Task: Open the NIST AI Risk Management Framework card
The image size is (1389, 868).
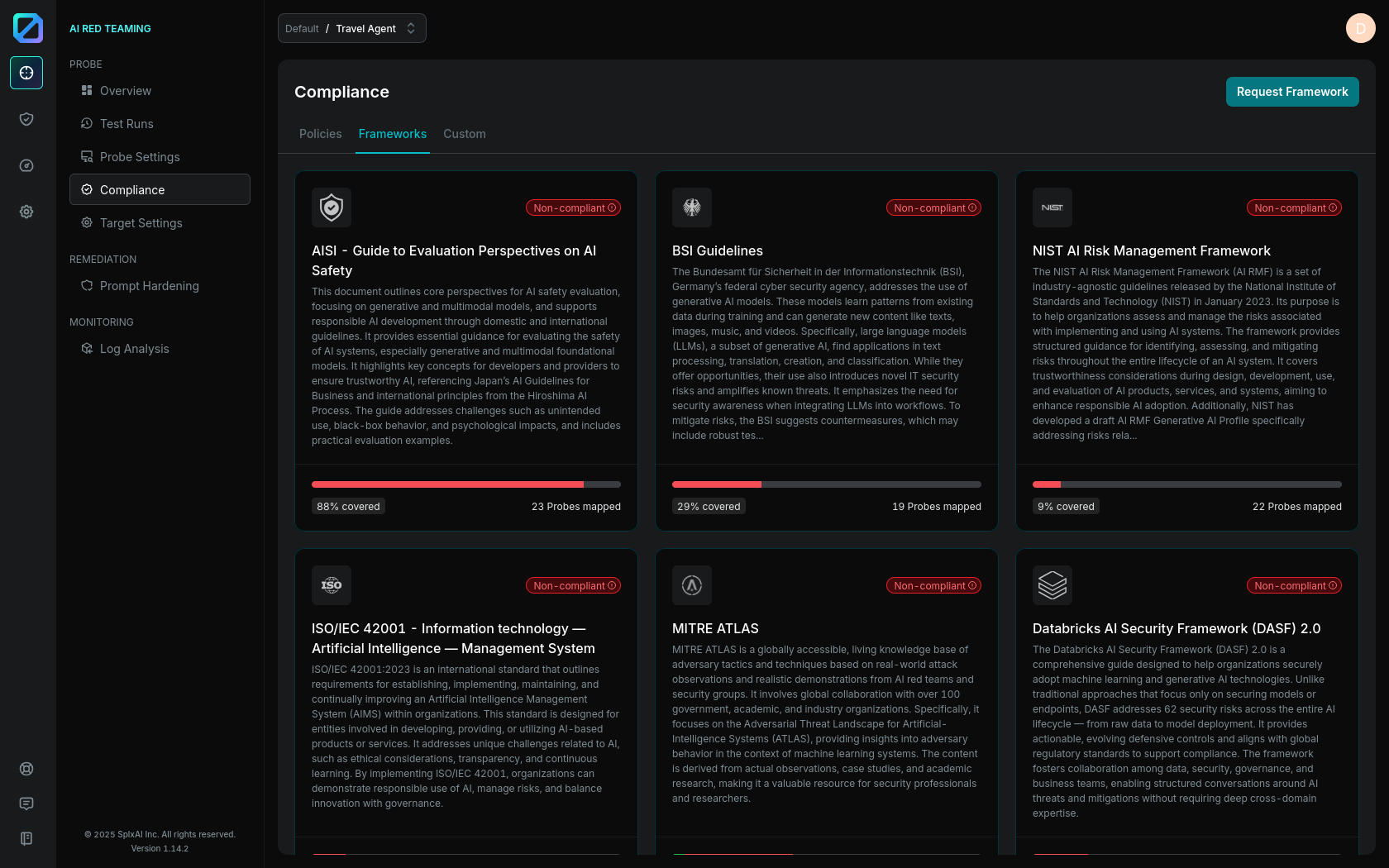Action: point(1151,250)
